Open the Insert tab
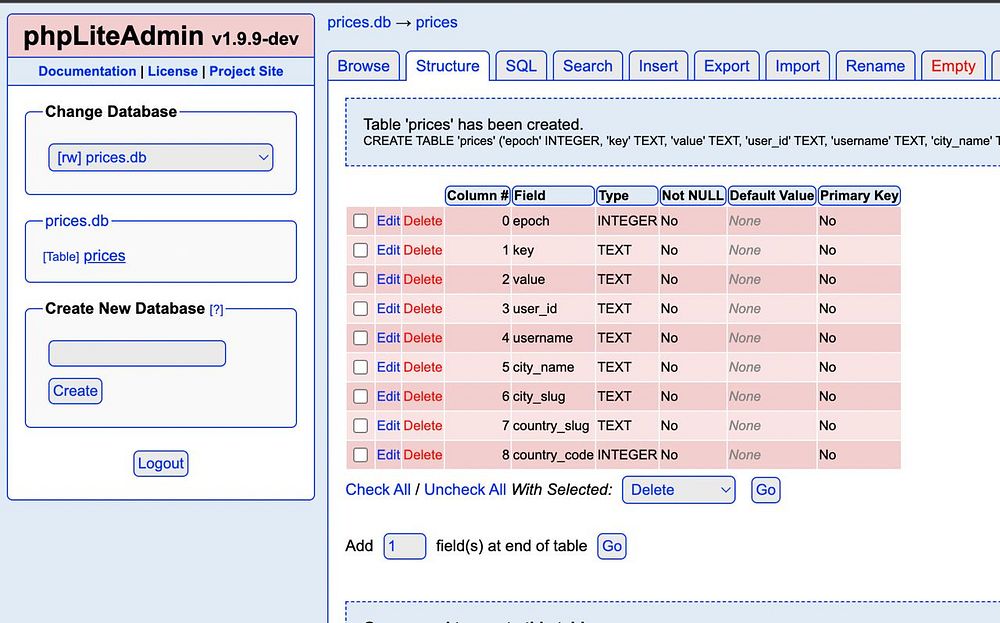Screen dimensions: 1000x623 [658, 66]
